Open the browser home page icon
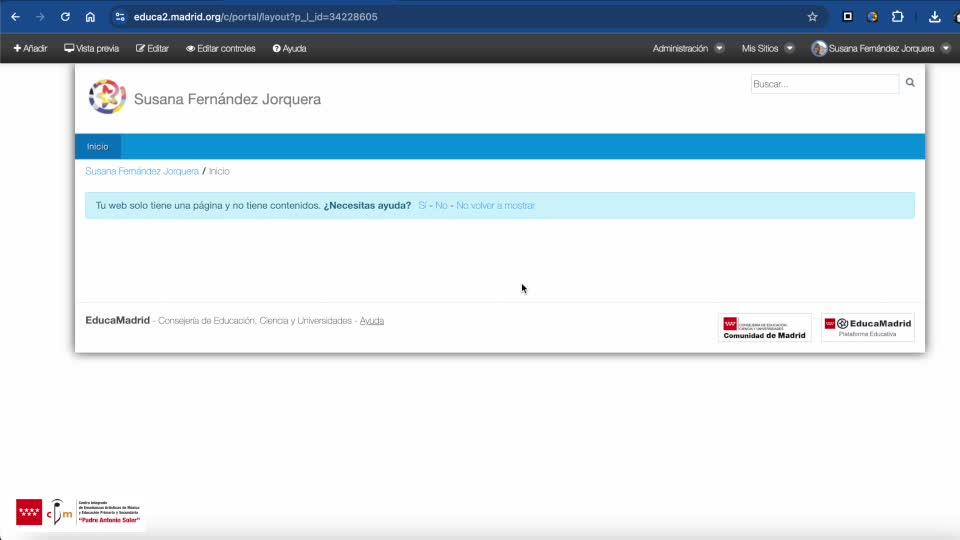This screenshot has height=540, width=960. [x=90, y=17]
